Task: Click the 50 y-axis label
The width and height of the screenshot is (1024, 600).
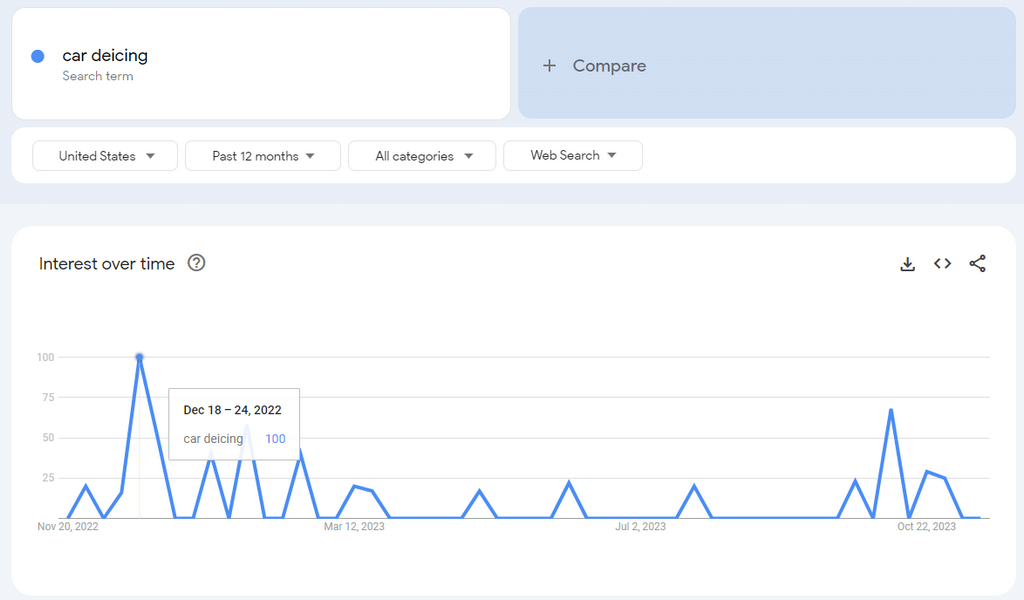Action: point(48,438)
